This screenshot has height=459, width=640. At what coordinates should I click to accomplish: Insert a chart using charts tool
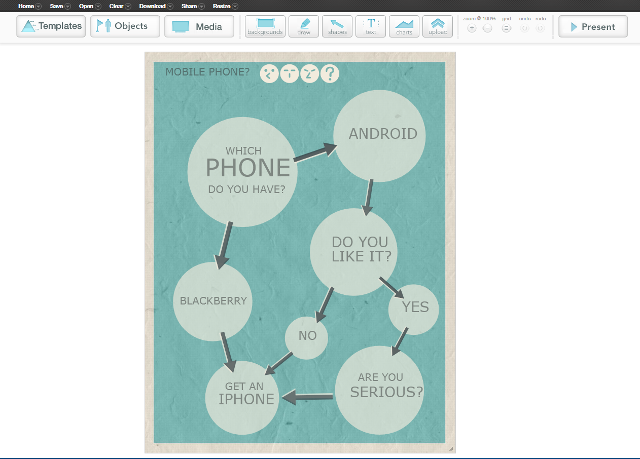pos(404,27)
